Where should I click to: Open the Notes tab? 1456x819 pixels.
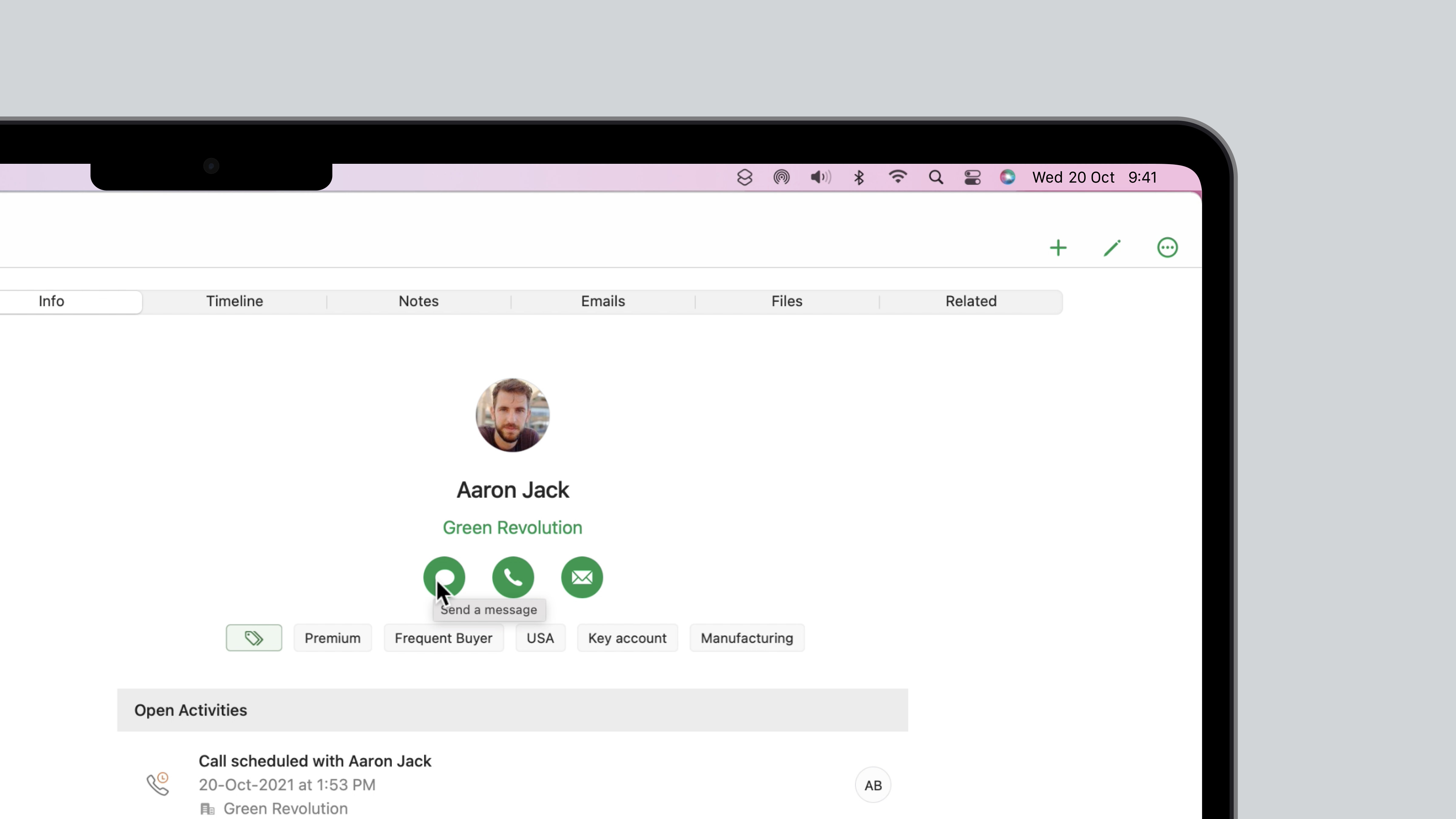click(x=418, y=301)
